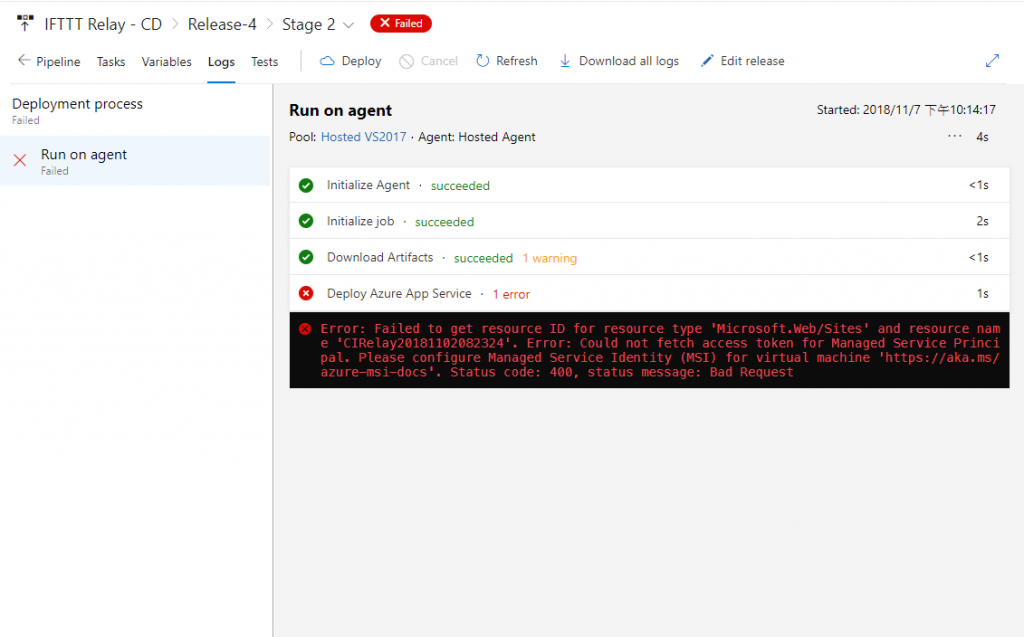Click the Cancel circle icon
This screenshot has width=1024, height=637.
click(x=406, y=61)
